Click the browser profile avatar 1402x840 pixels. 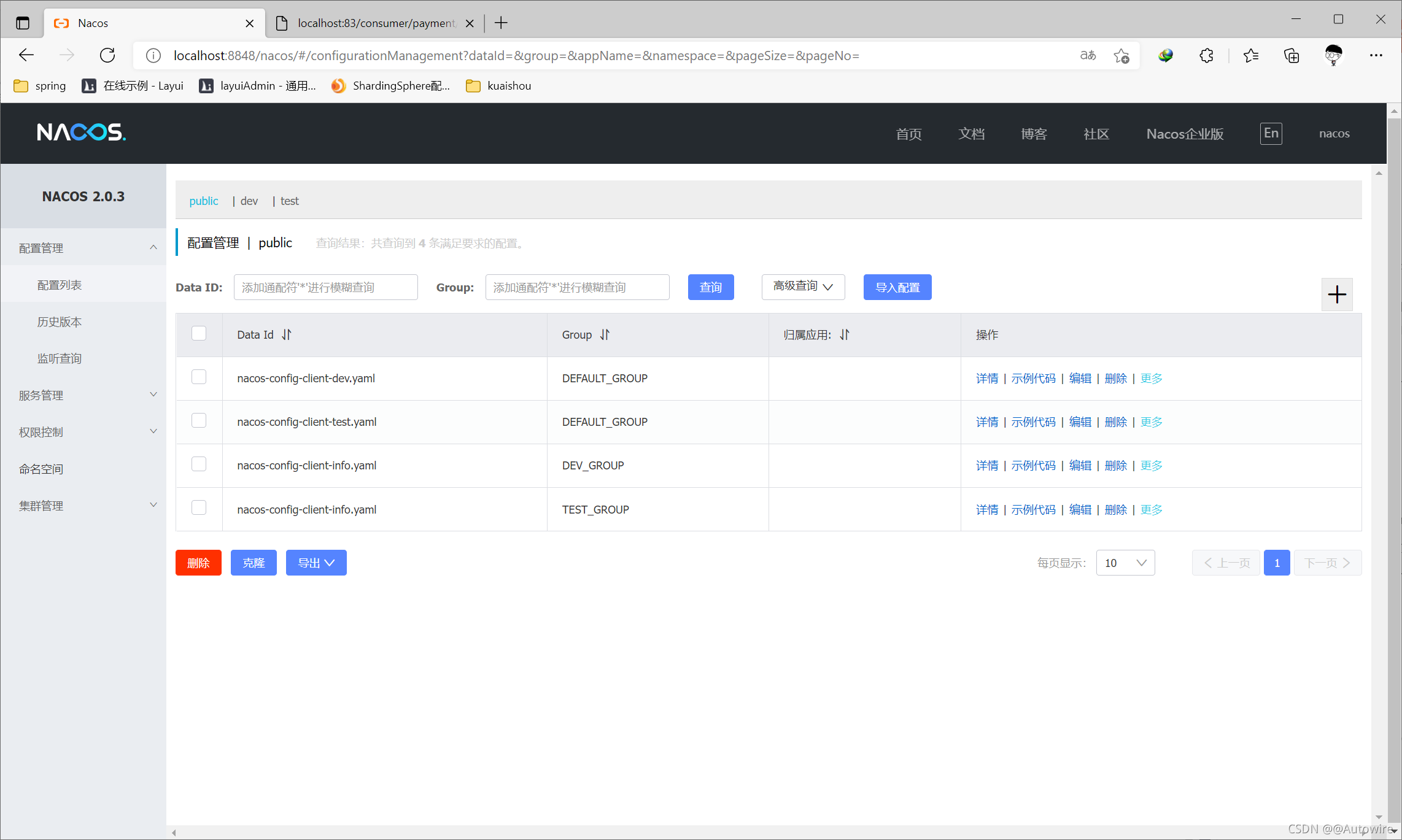(1333, 55)
